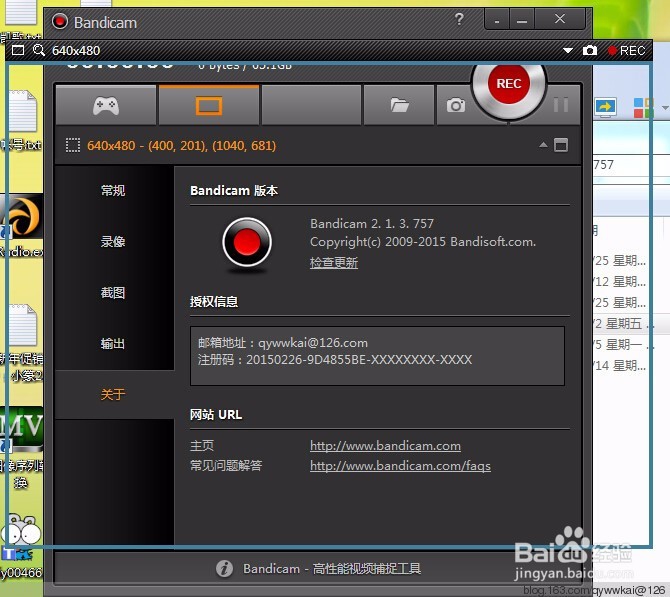Select the screen rectangle recording mode tab

tap(209, 105)
